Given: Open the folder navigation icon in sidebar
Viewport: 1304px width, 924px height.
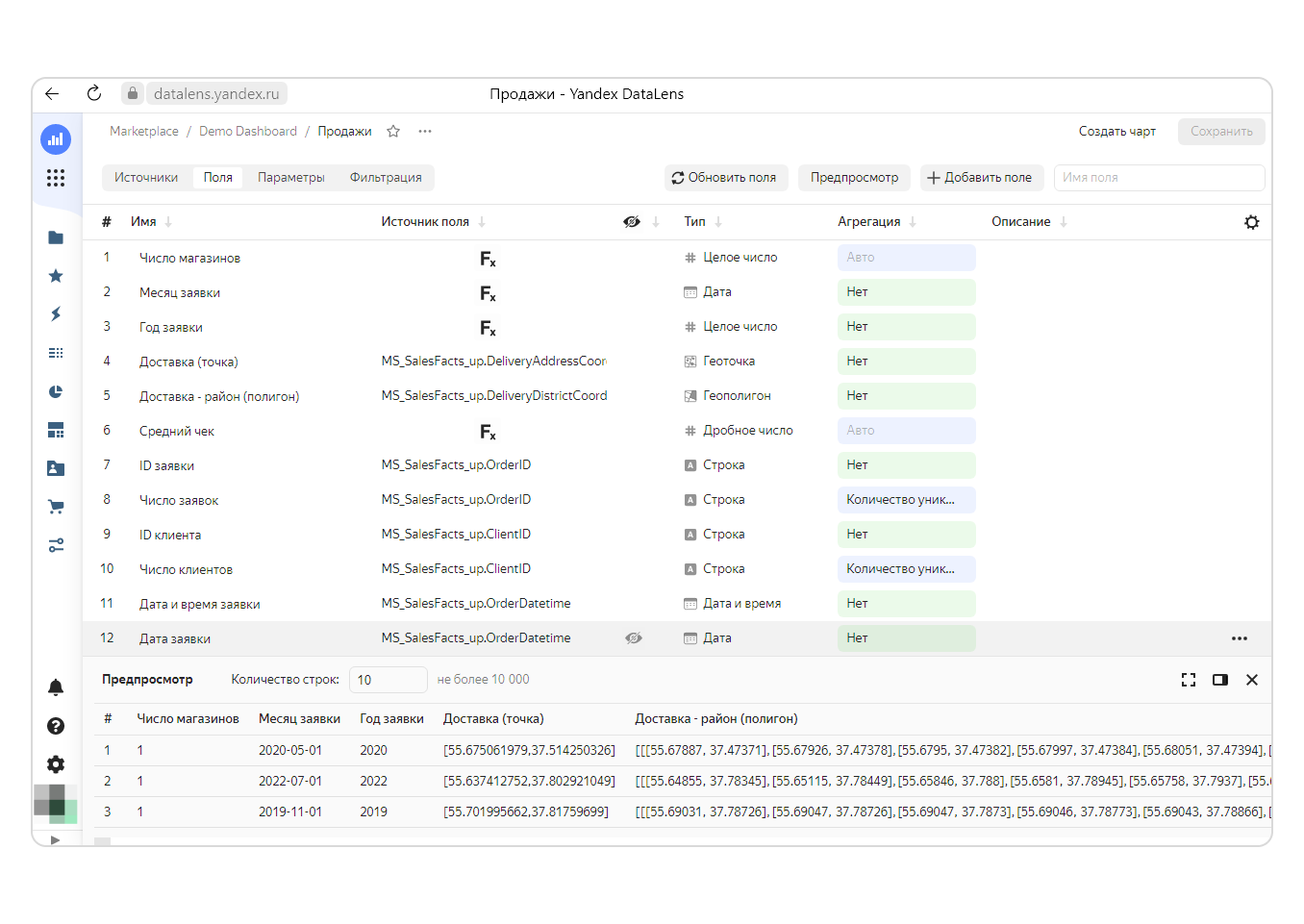Looking at the screenshot, I should [56, 237].
